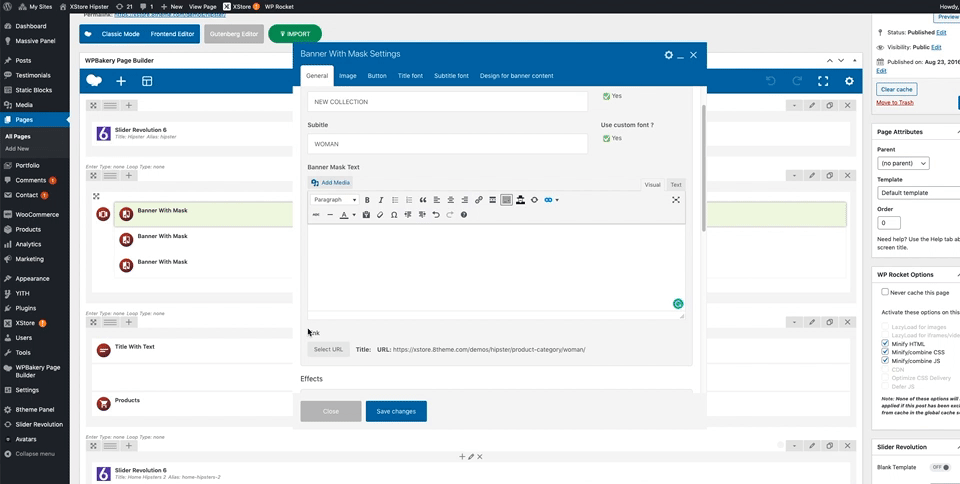960x484 pixels.
Task: Open the Title font tab
Action: point(410,76)
